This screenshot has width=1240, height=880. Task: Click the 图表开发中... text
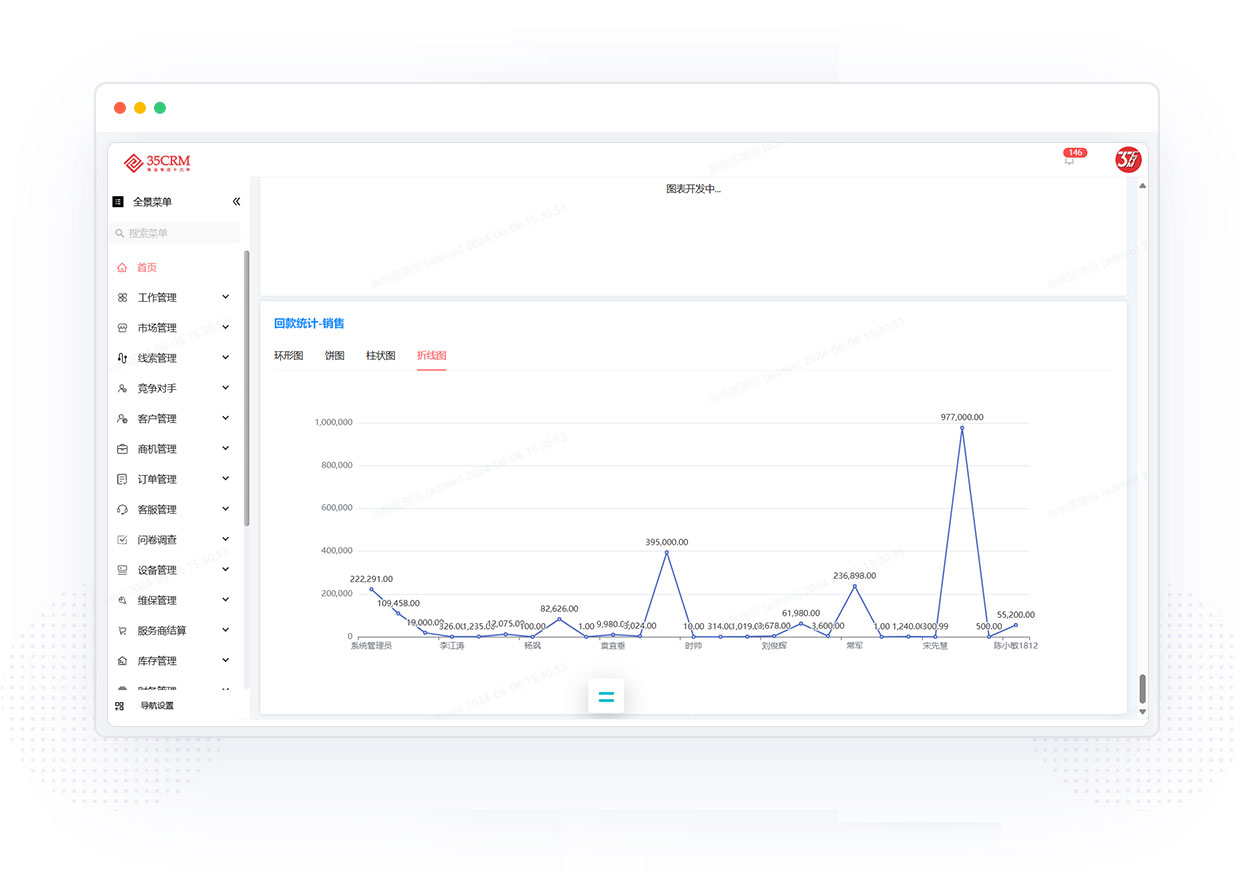pos(693,189)
